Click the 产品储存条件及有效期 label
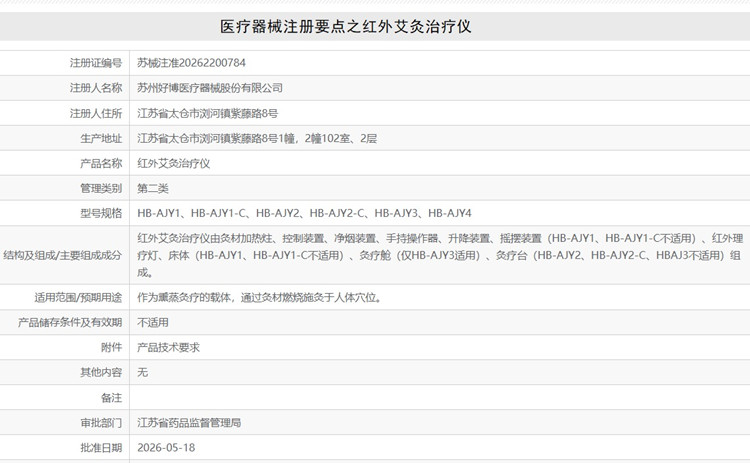Image resolution: width=750 pixels, height=463 pixels. pos(70,322)
